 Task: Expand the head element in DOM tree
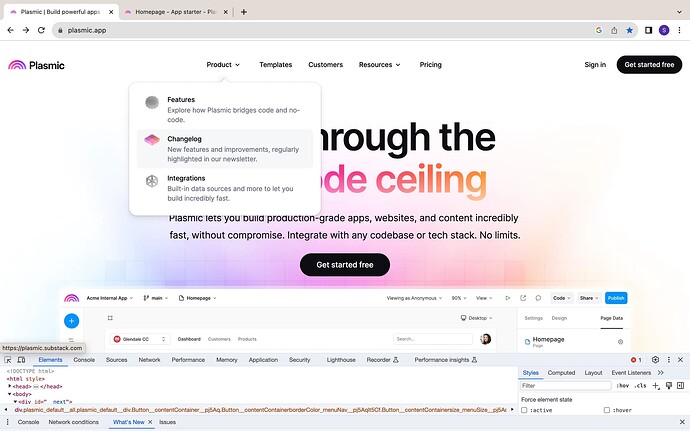[x=10, y=386]
